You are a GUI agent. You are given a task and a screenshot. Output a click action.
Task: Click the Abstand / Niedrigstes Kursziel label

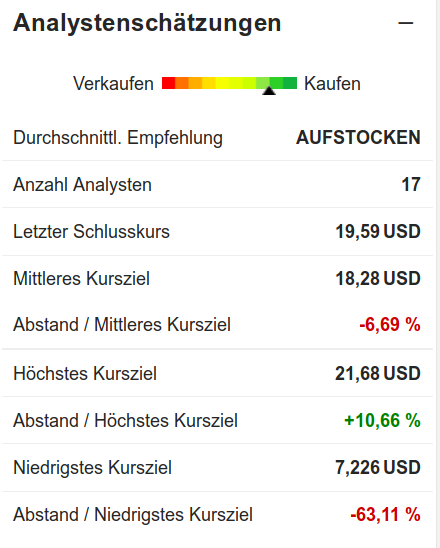[x=133, y=515]
